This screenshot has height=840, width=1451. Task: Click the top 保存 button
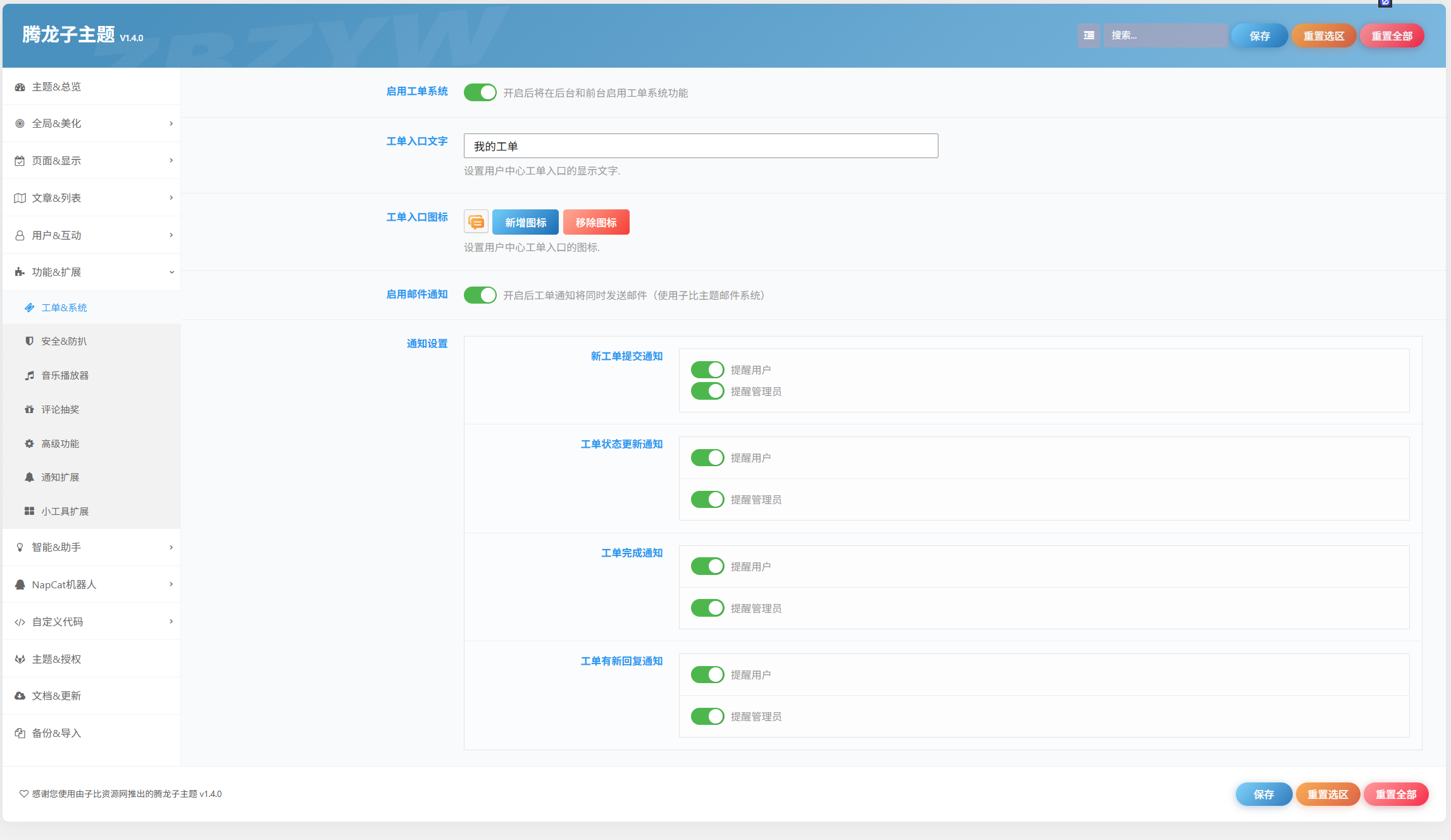click(1259, 36)
